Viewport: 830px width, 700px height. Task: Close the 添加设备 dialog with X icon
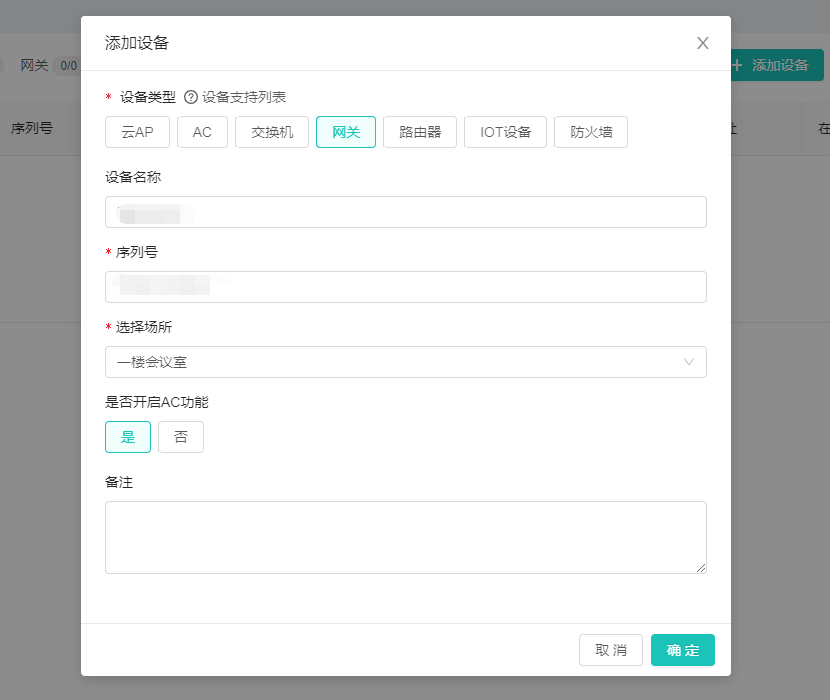702,43
